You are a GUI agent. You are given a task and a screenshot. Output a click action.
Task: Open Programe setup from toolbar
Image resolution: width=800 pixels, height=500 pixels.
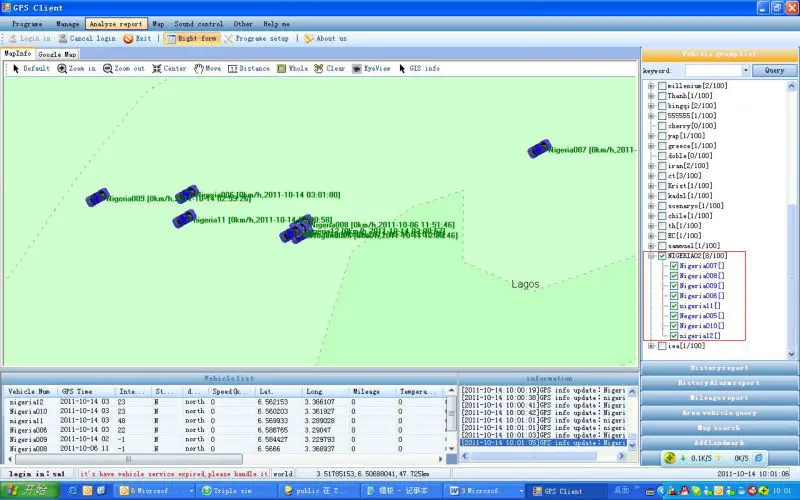point(256,38)
